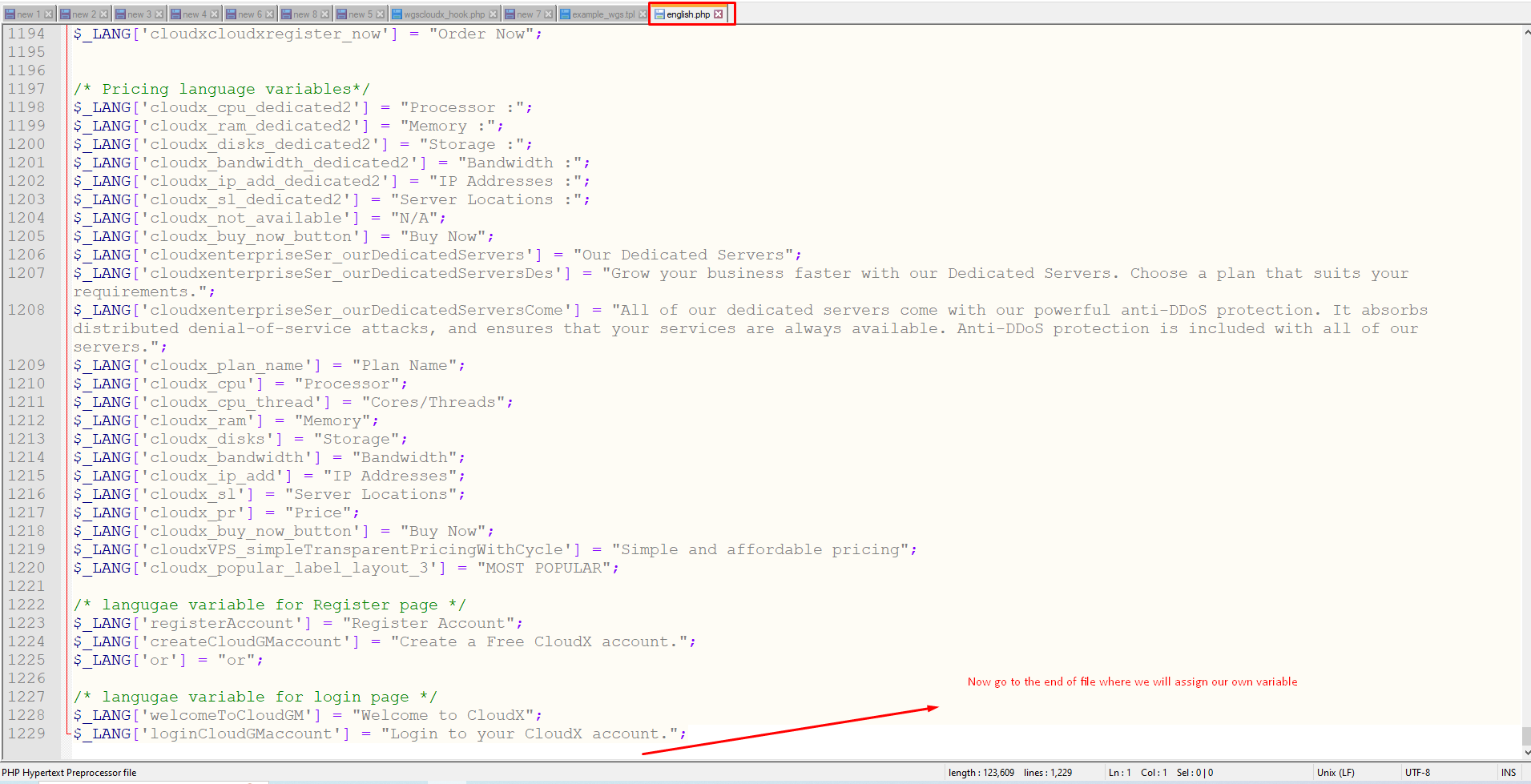The width and height of the screenshot is (1531, 784).
Task: Click line number 1208 in the margin
Action: [x=26, y=310]
